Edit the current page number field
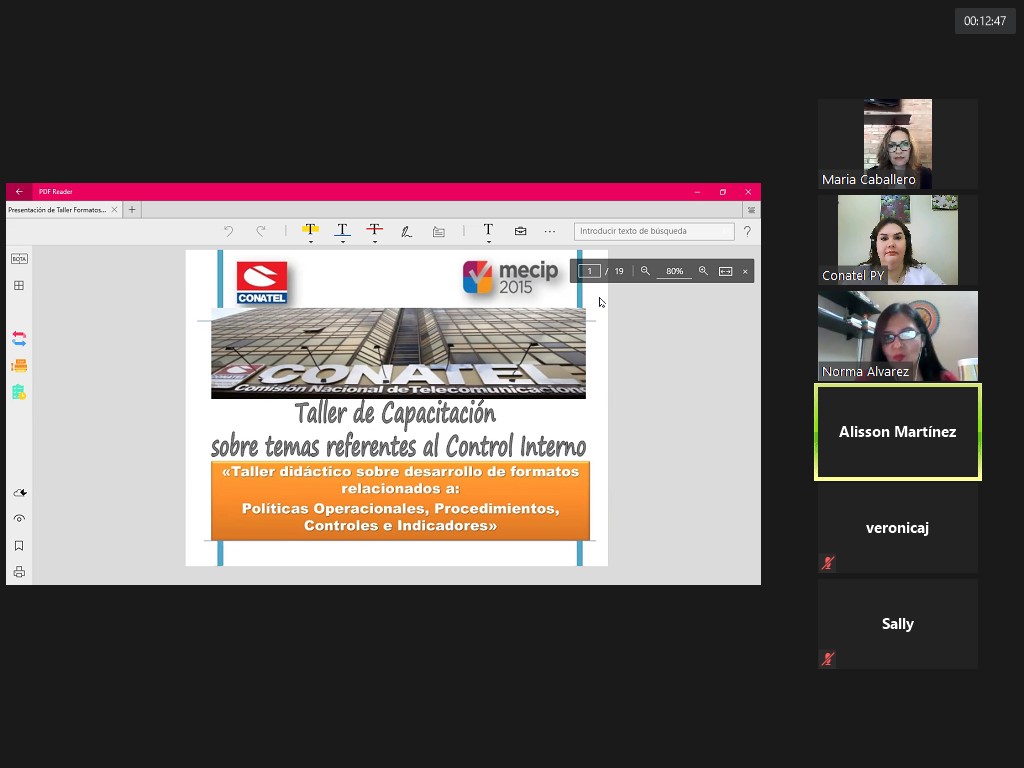The height and width of the screenshot is (768, 1024). (589, 271)
